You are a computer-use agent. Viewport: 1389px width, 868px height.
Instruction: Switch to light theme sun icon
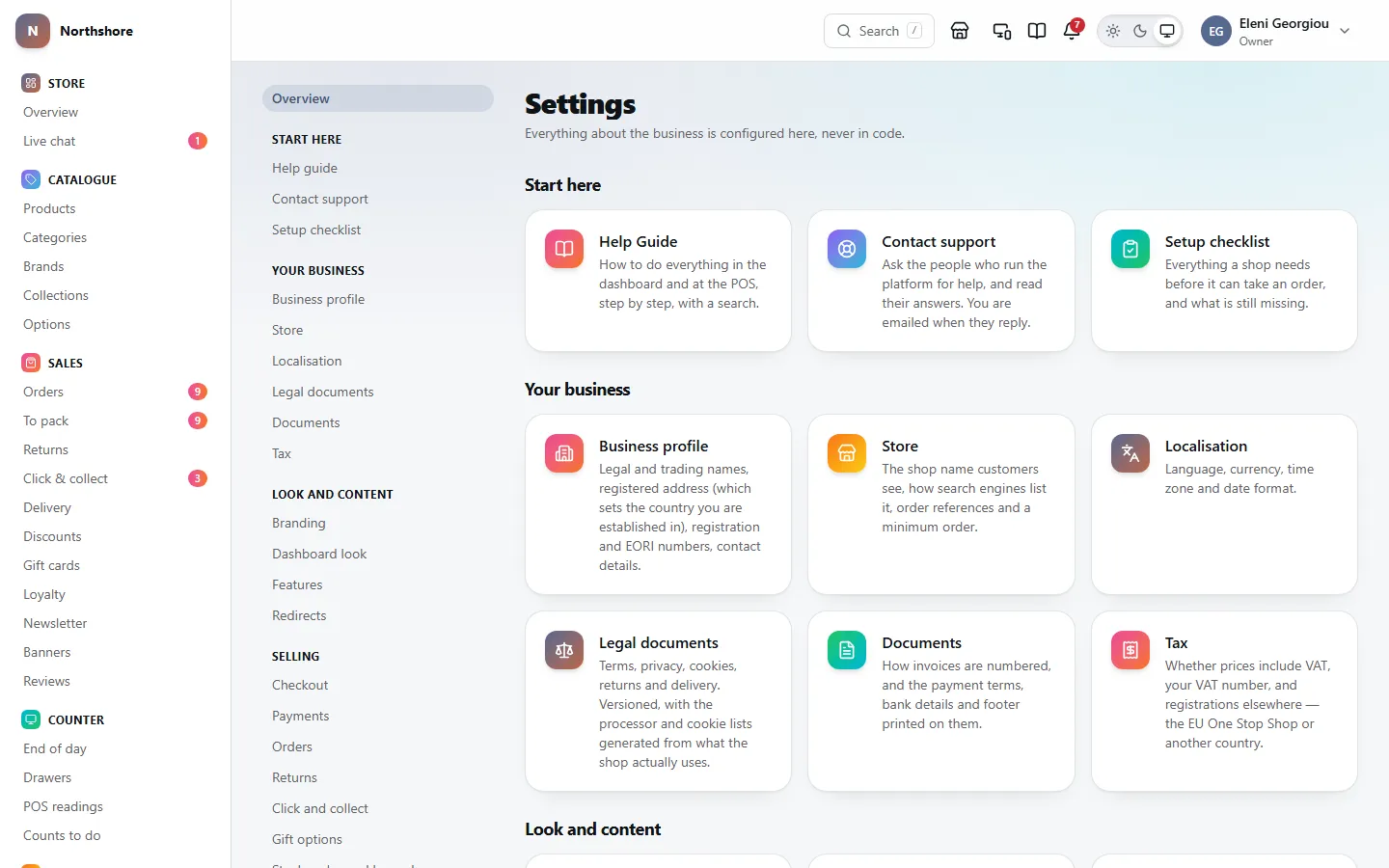(x=1113, y=31)
